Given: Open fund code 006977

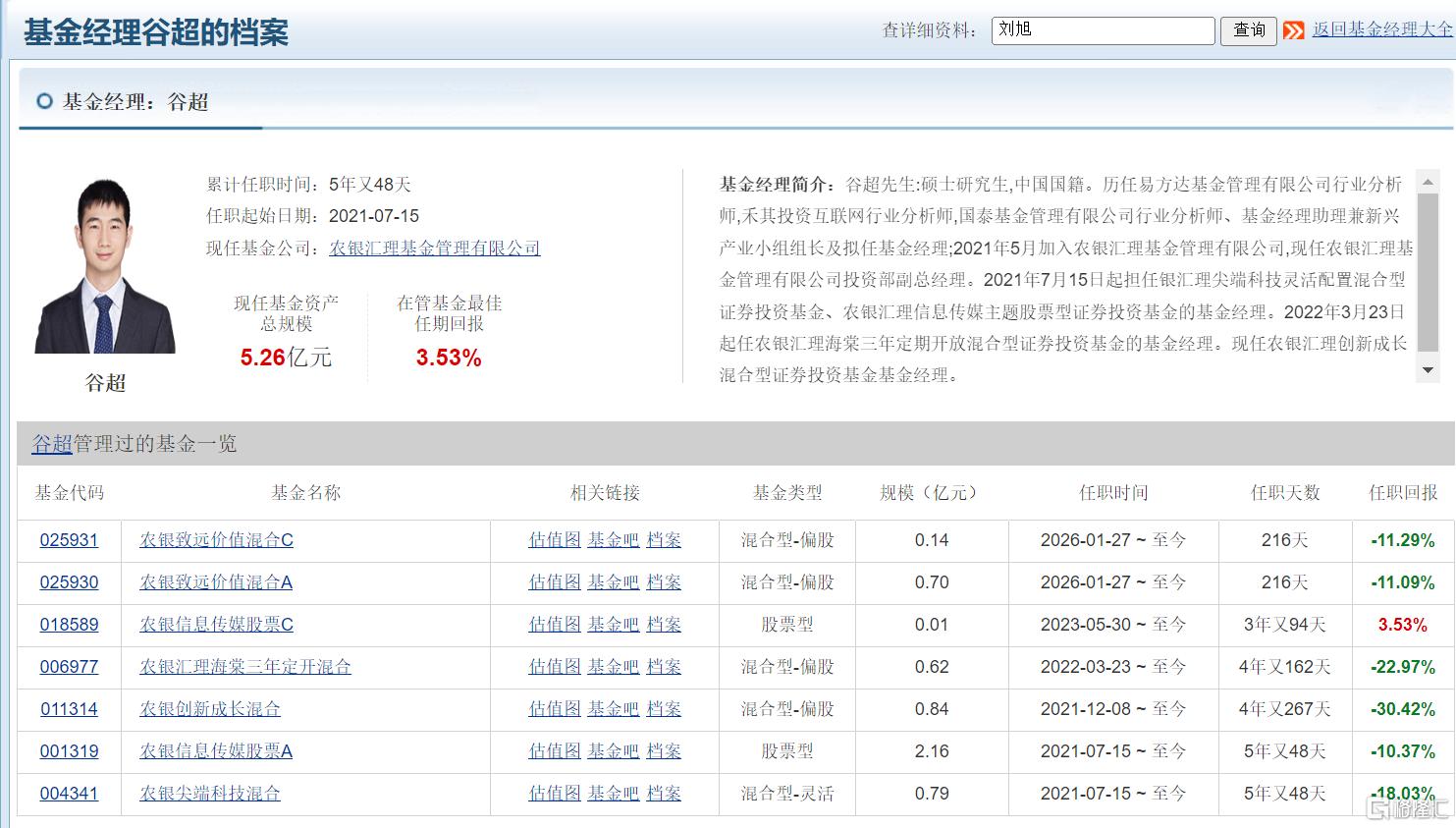Looking at the screenshot, I should pyautogui.click(x=69, y=667).
